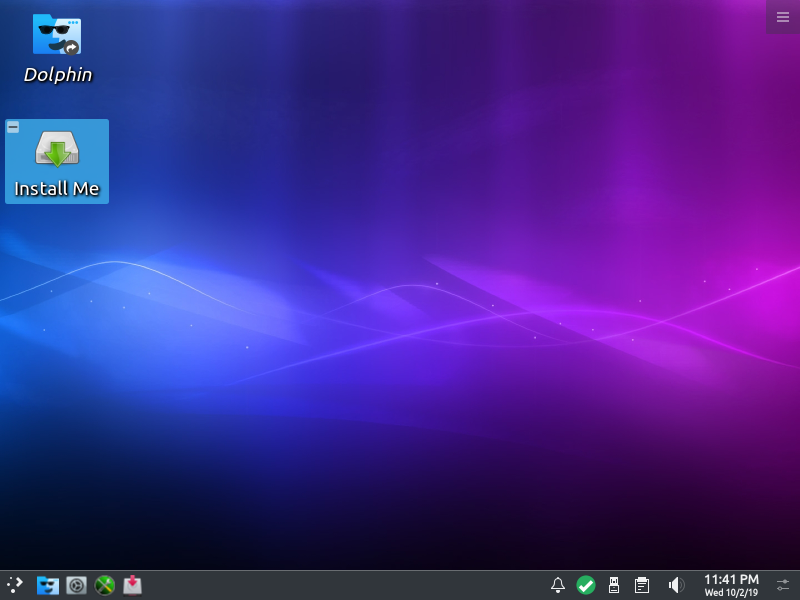Open panel settings slider icon

tap(783, 585)
